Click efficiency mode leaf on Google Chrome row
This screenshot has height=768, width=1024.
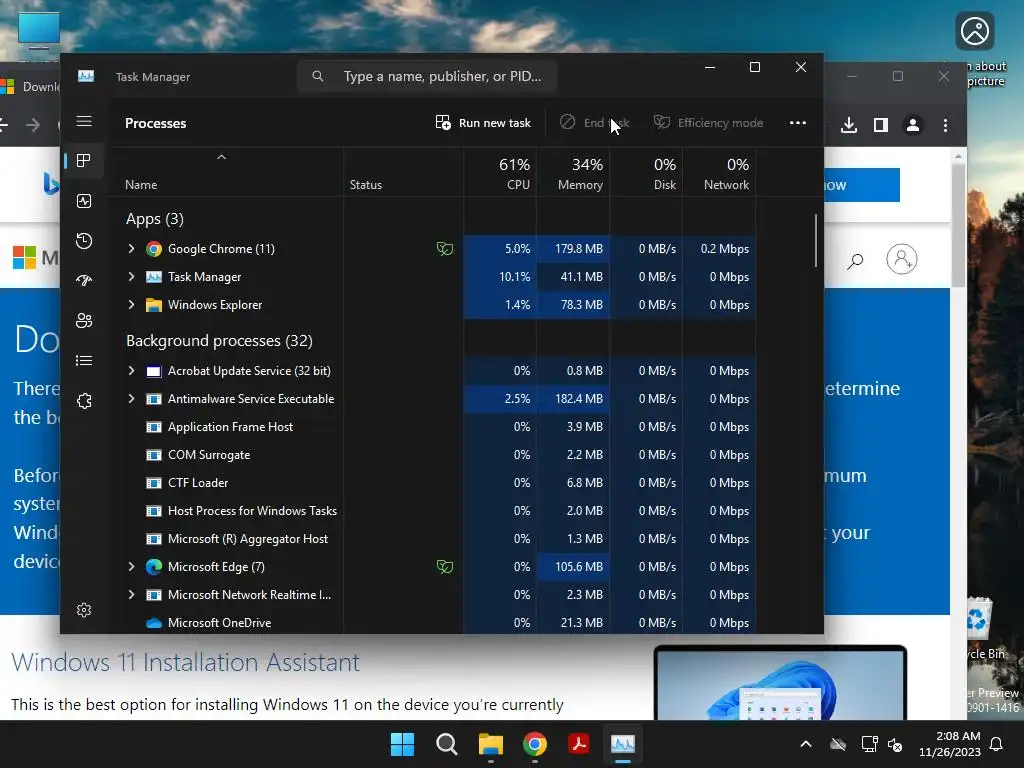445,249
